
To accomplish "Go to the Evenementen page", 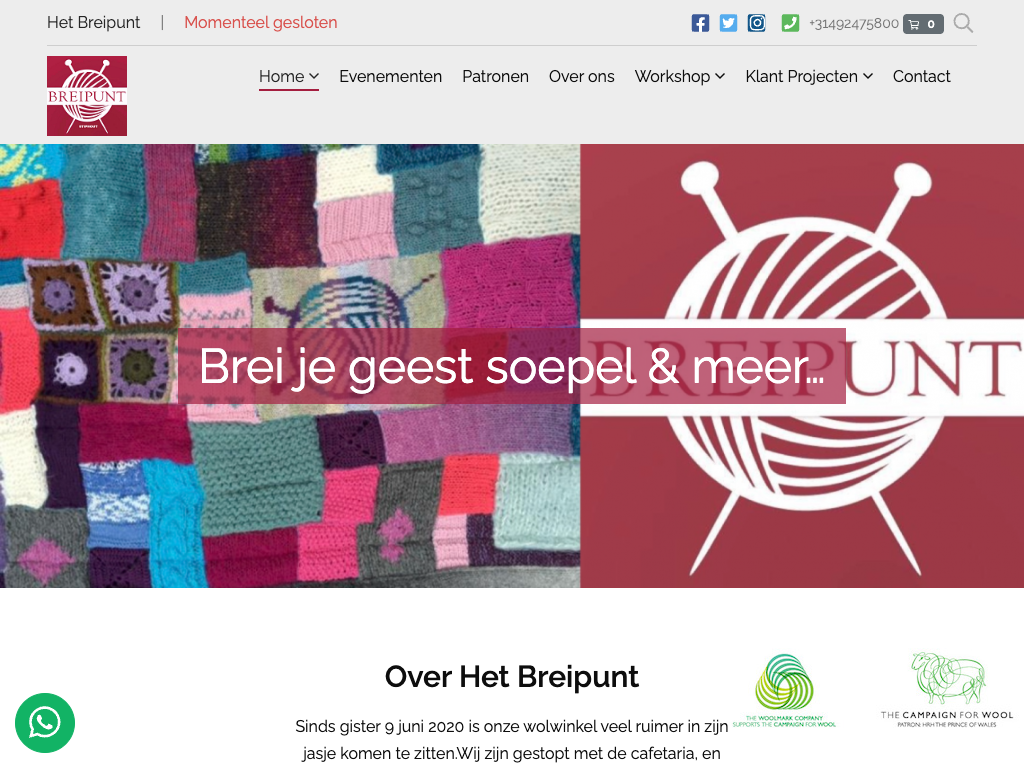I will 391,76.
